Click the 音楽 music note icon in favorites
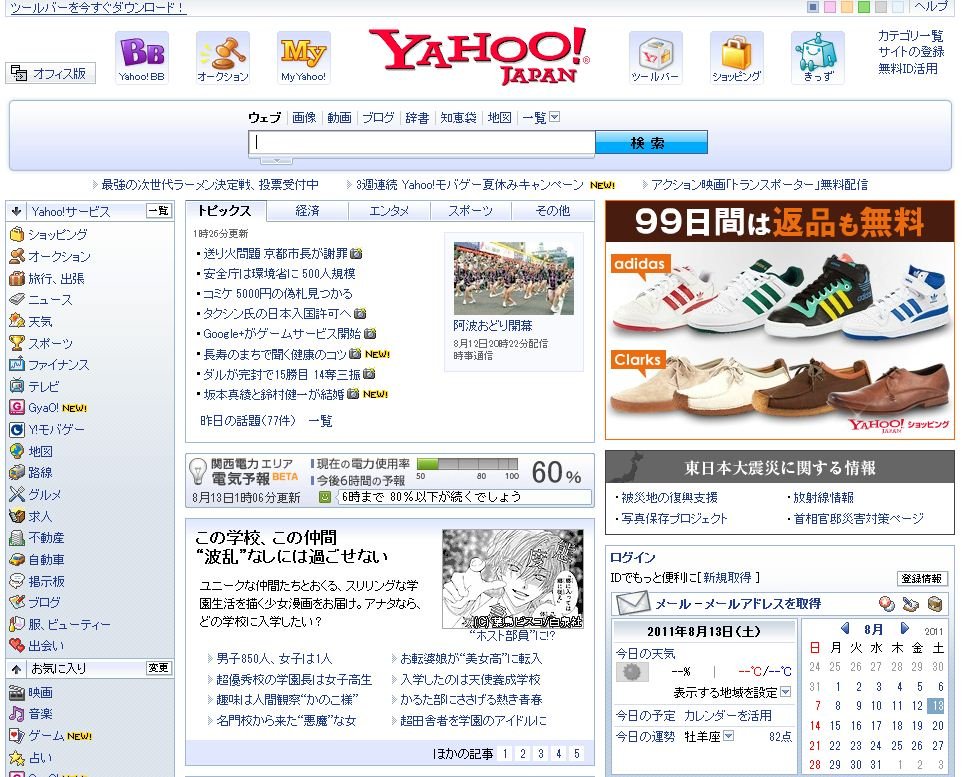The width and height of the screenshot is (962, 777). pos(17,714)
